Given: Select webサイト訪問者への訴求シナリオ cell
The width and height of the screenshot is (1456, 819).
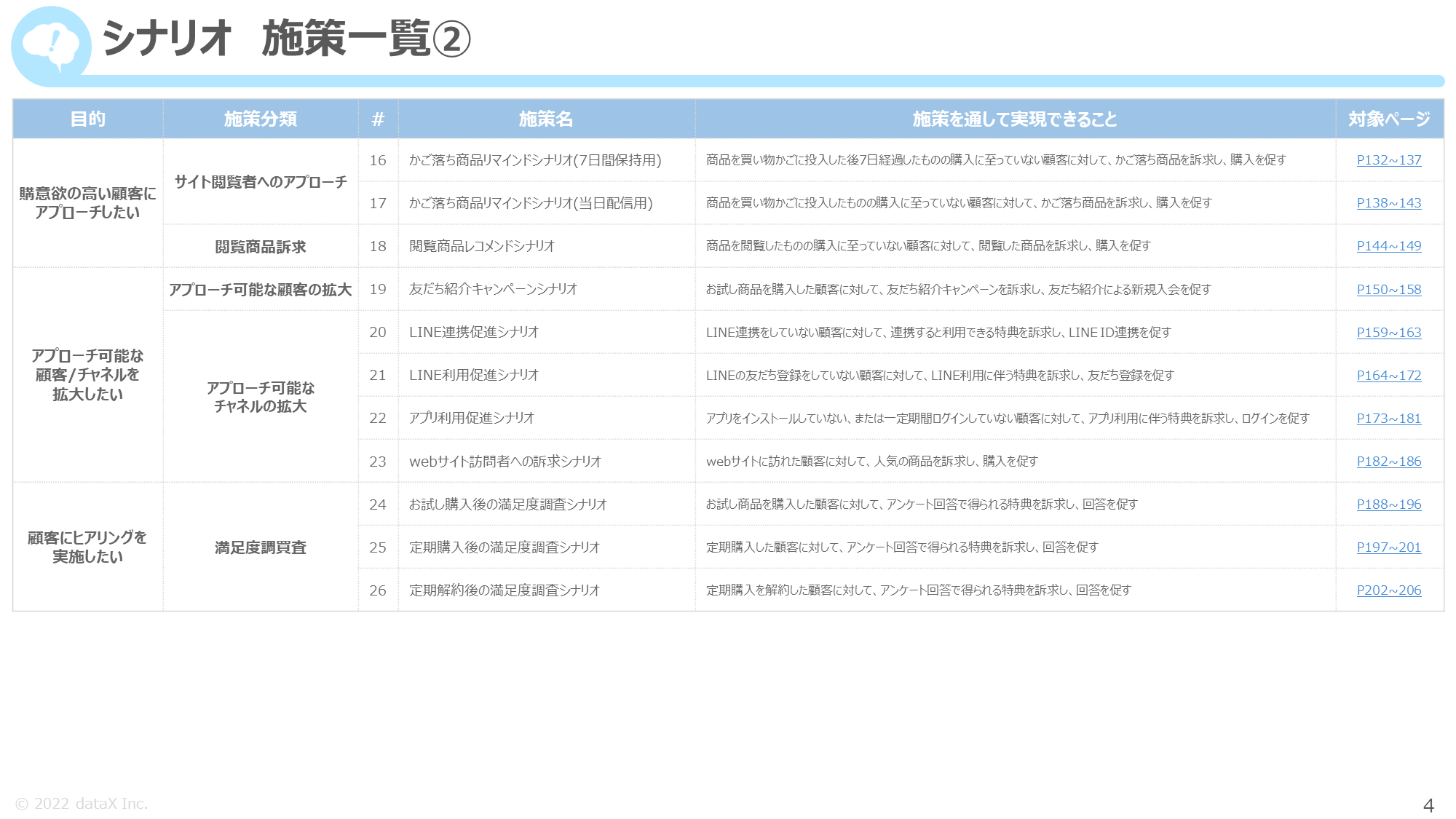Looking at the screenshot, I should (x=546, y=461).
